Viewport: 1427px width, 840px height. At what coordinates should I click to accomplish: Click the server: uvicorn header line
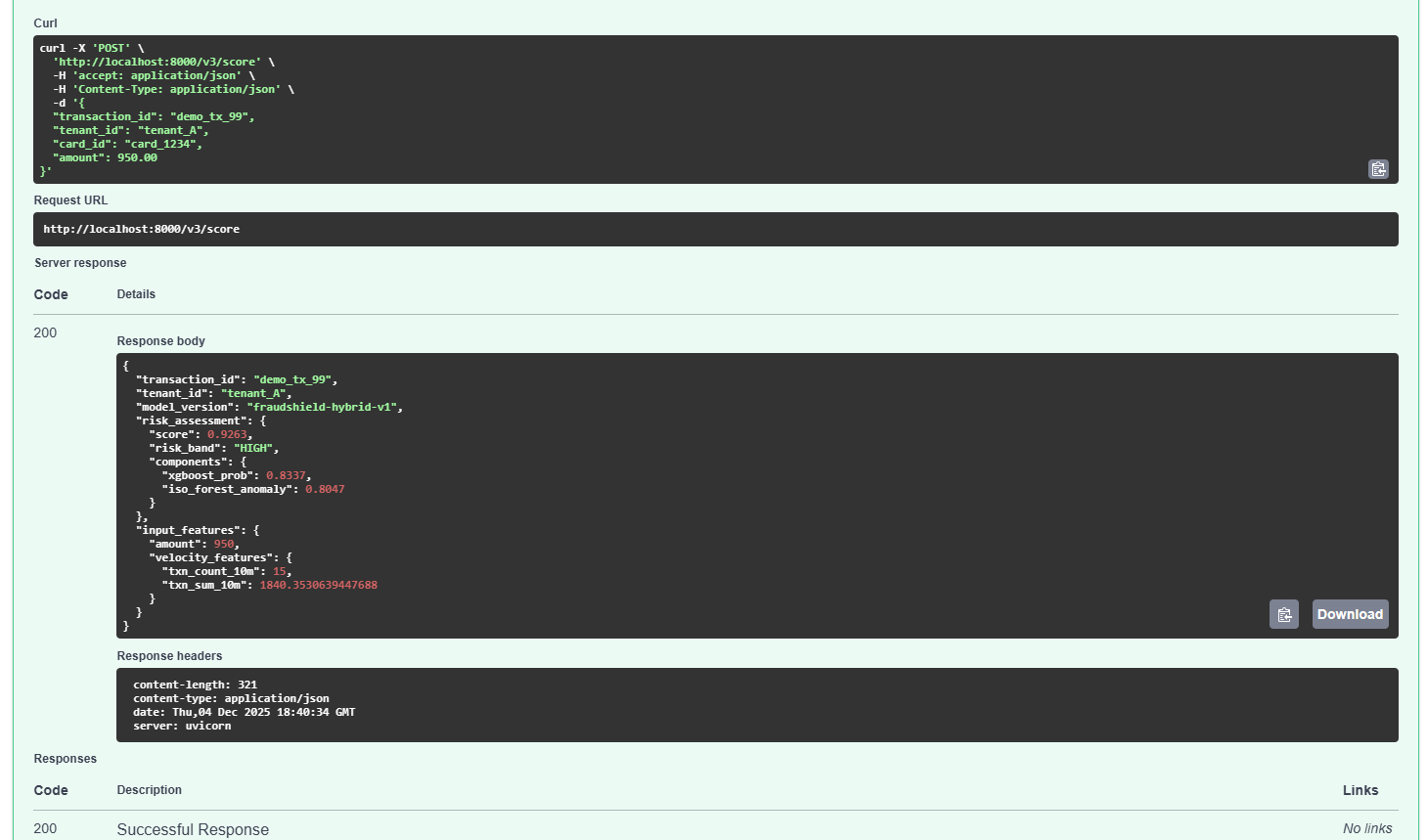click(x=182, y=726)
